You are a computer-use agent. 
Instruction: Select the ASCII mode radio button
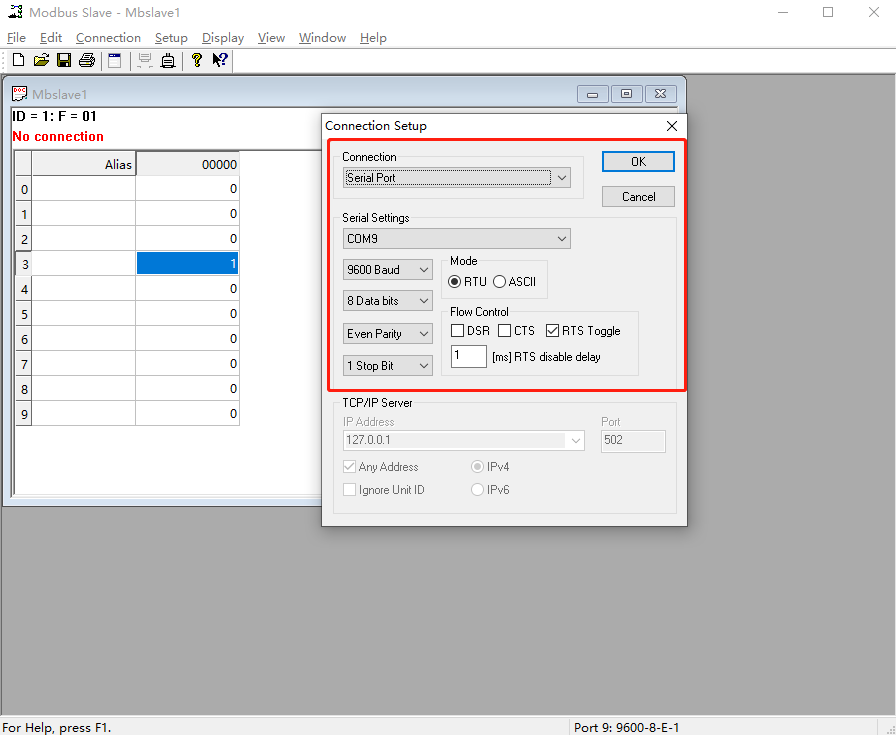click(500, 282)
